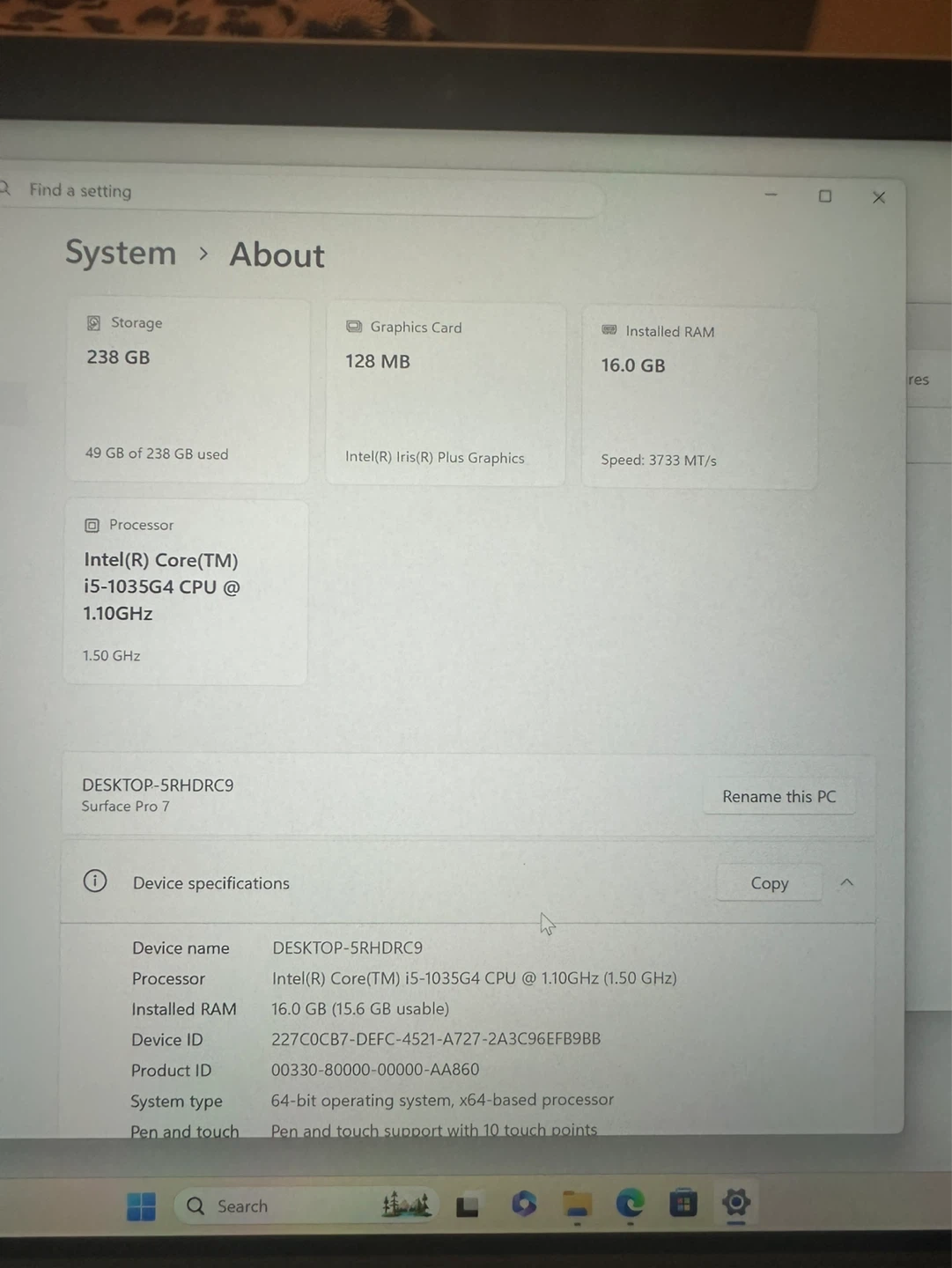Click '16.0 GB (15.6 GB usable)' value

click(x=360, y=1008)
